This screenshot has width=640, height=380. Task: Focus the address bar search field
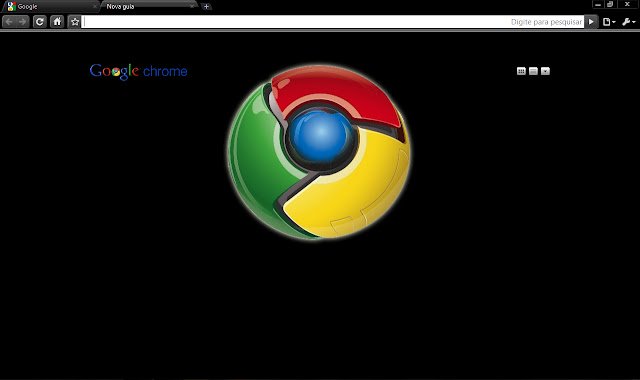point(333,22)
